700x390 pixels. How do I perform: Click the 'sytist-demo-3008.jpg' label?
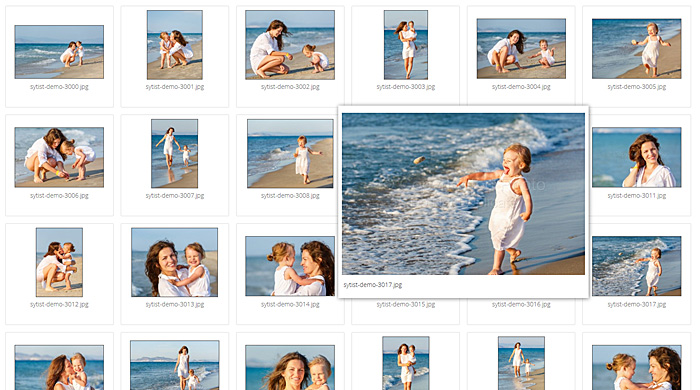pos(290,195)
